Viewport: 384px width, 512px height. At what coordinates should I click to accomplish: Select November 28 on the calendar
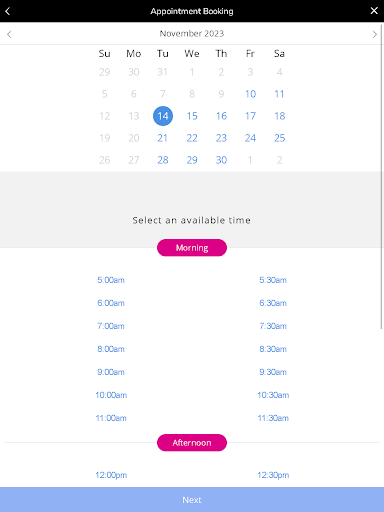(163, 160)
